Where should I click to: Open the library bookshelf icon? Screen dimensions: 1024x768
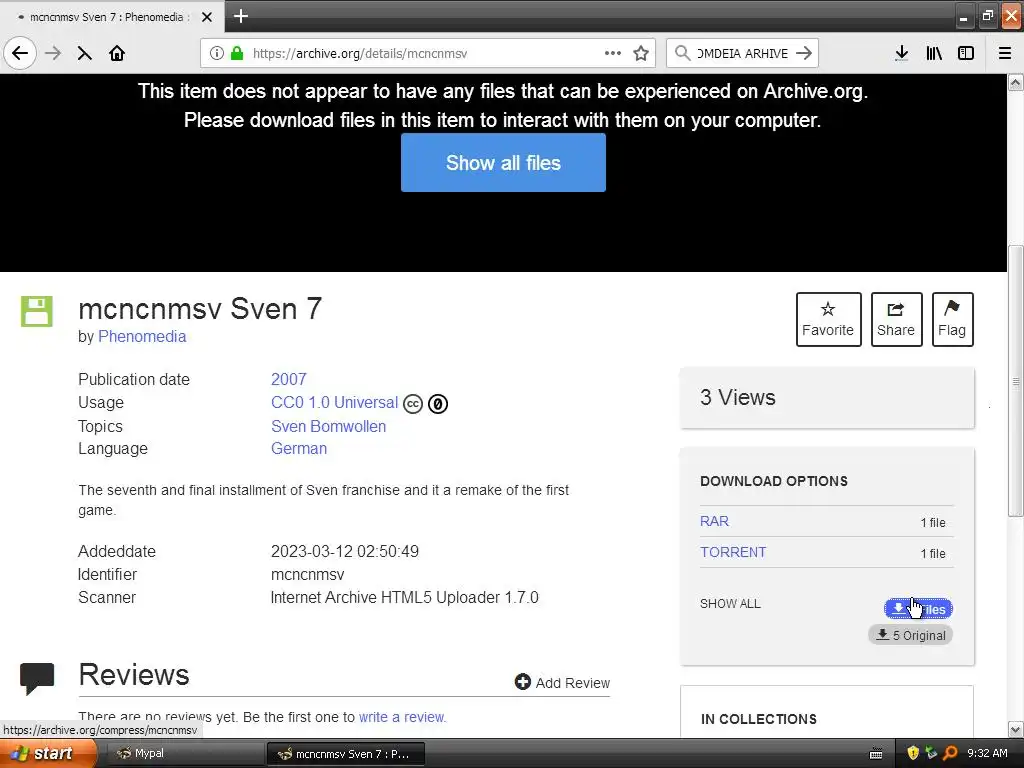click(934, 53)
